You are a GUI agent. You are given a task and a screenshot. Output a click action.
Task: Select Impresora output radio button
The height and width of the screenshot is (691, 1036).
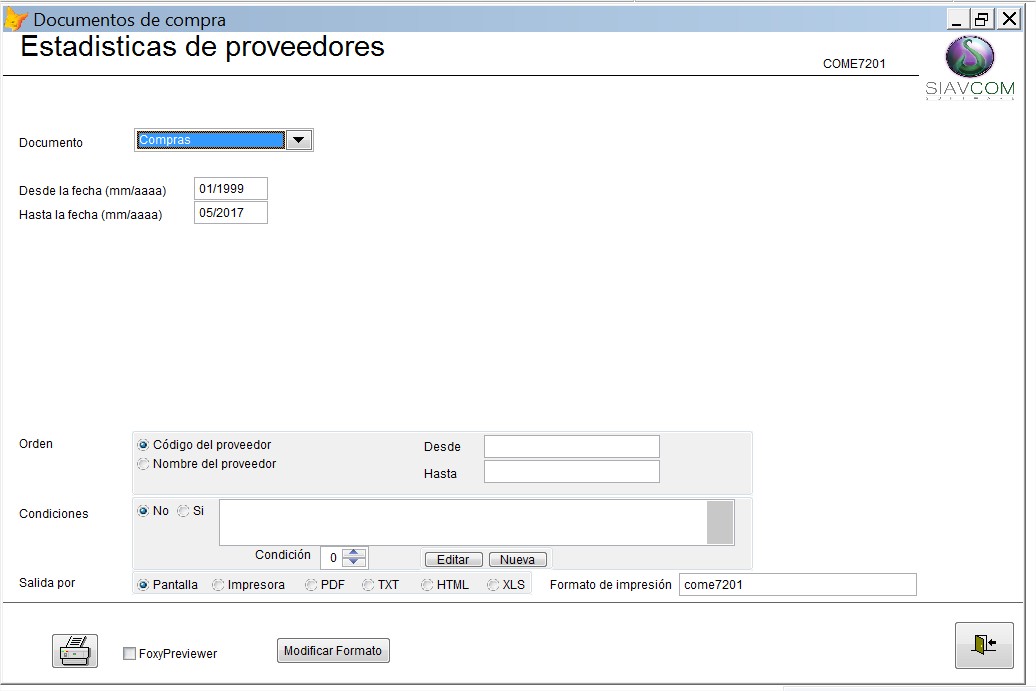pyautogui.click(x=217, y=585)
